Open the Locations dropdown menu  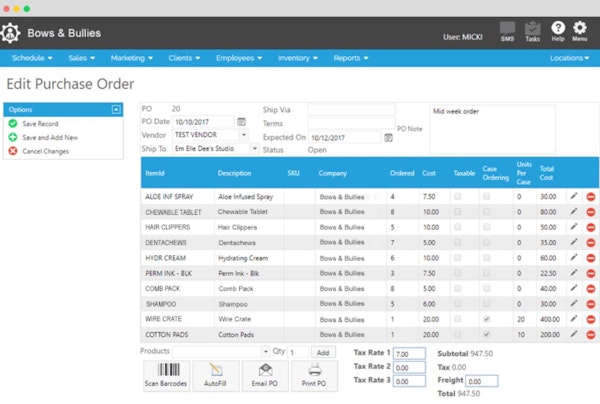569,58
